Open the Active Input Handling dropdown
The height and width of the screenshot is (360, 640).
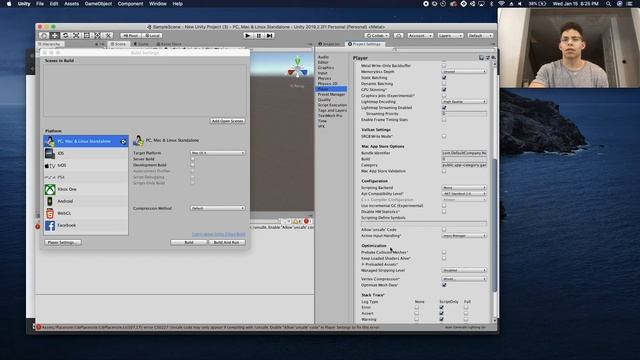464,236
